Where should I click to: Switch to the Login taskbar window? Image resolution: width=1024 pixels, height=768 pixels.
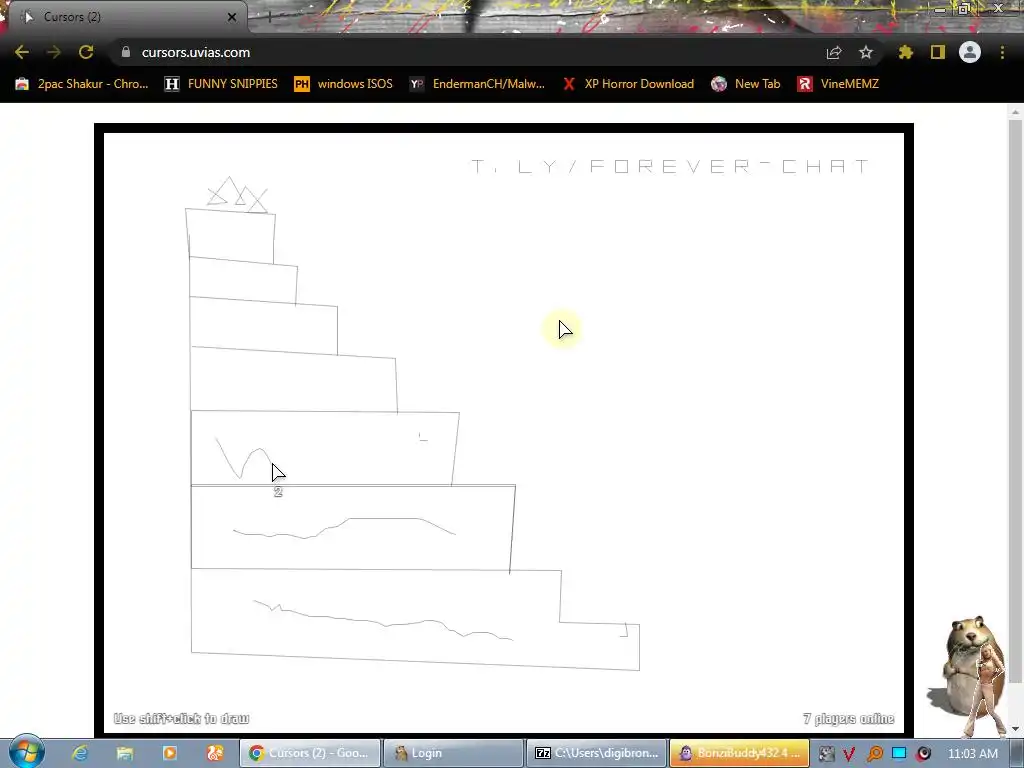click(x=453, y=753)
